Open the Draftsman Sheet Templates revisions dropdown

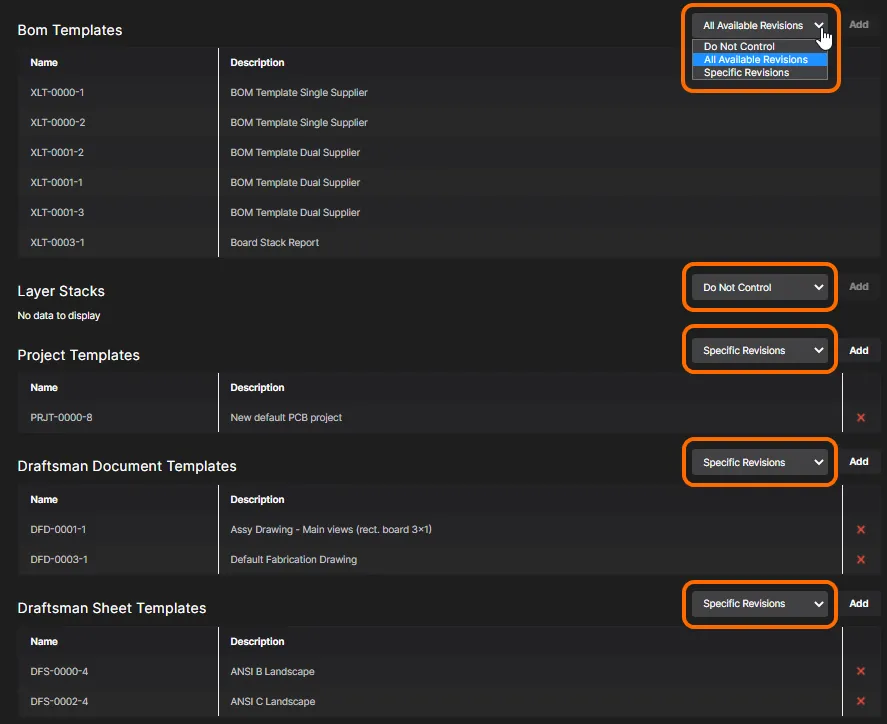tap(760, 604)
